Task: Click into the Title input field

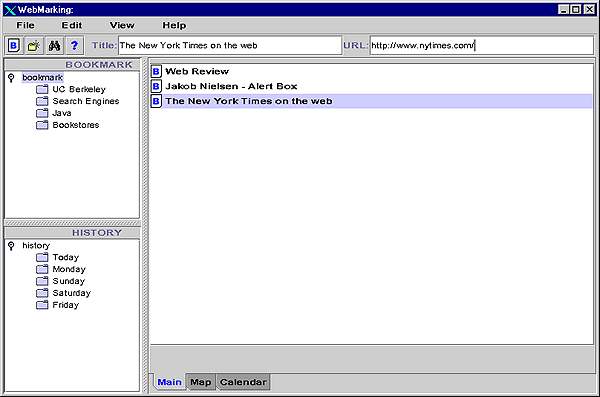Action: pyautogui.click(x=230, y=46)
